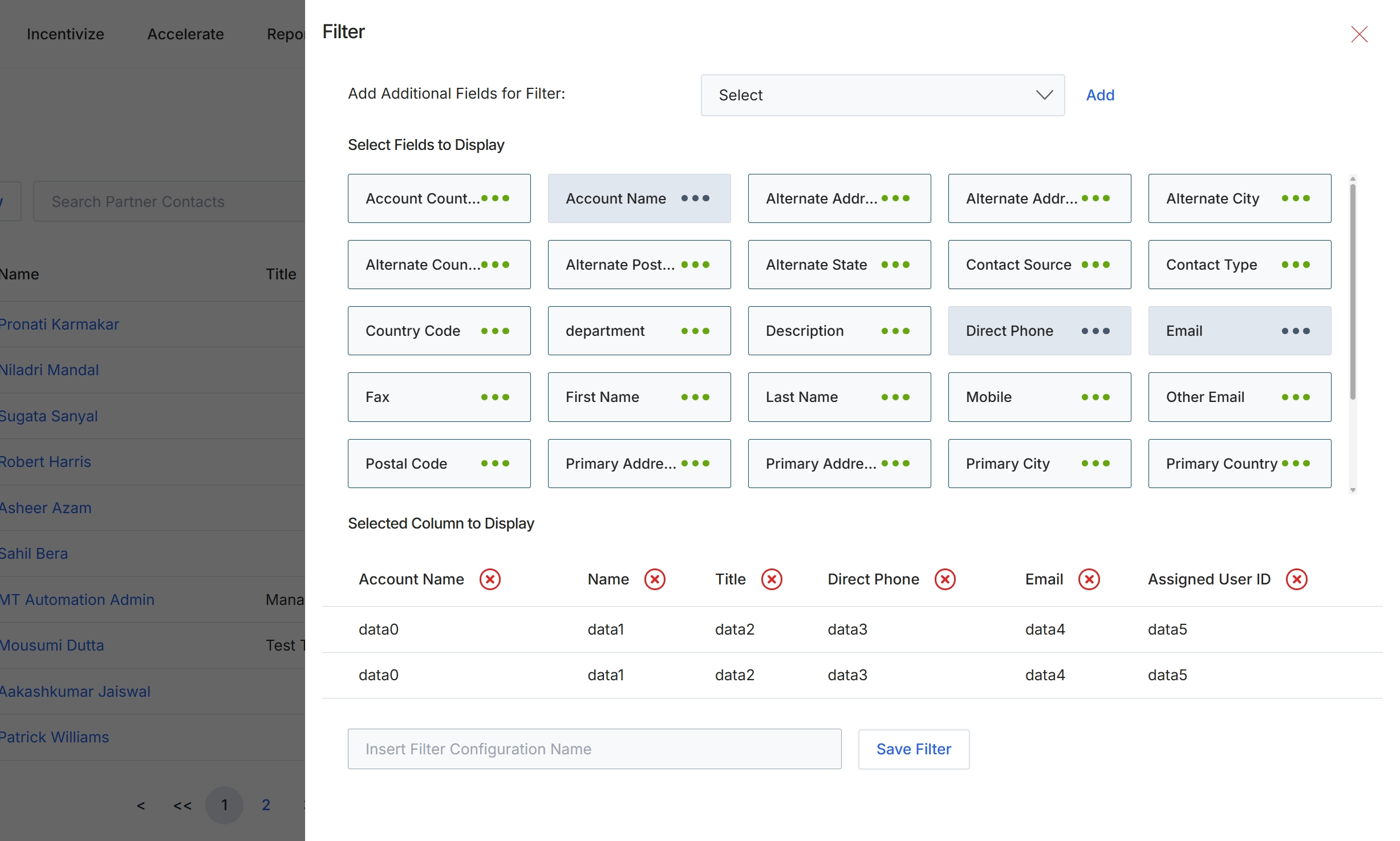The height and width of the screenshot is (841, 1400).
Task: Open the Fax field options dots
Action: [494, 397]
